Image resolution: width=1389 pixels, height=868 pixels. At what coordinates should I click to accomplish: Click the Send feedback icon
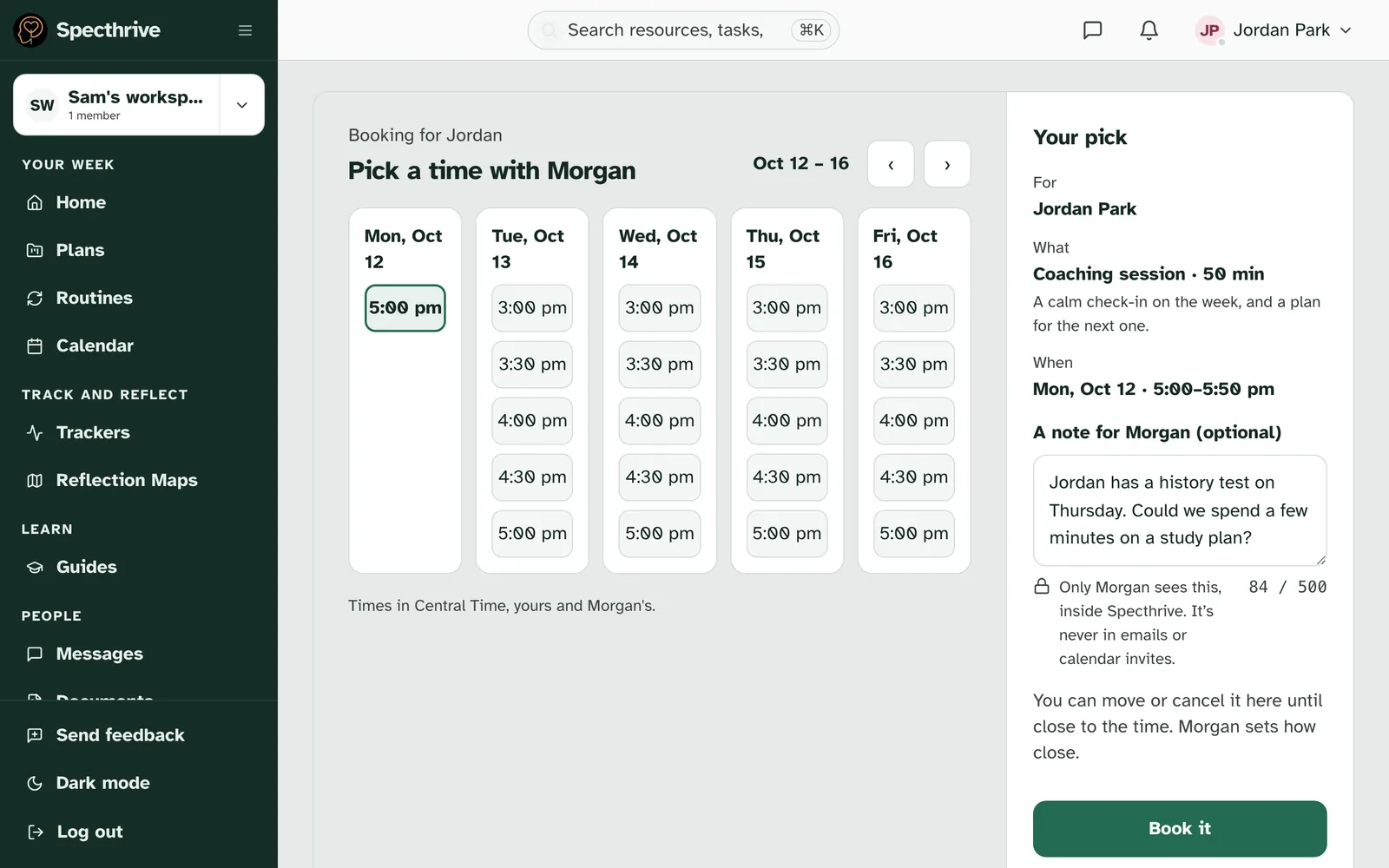pos(35,735)
